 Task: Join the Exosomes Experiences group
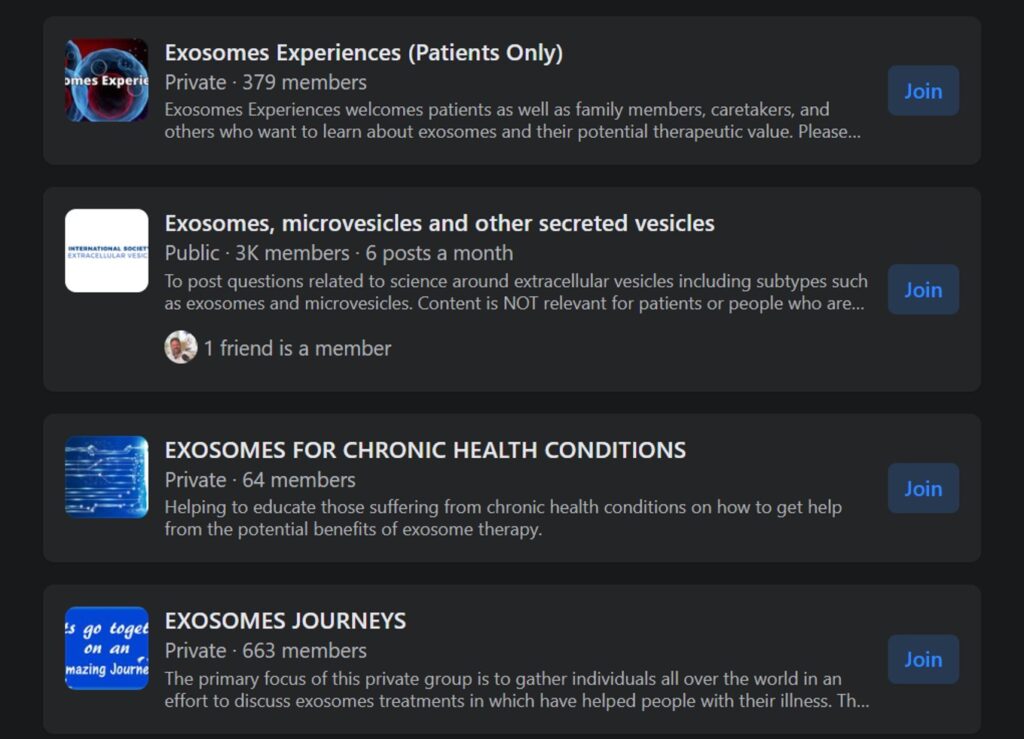click(x=922, y=90)
